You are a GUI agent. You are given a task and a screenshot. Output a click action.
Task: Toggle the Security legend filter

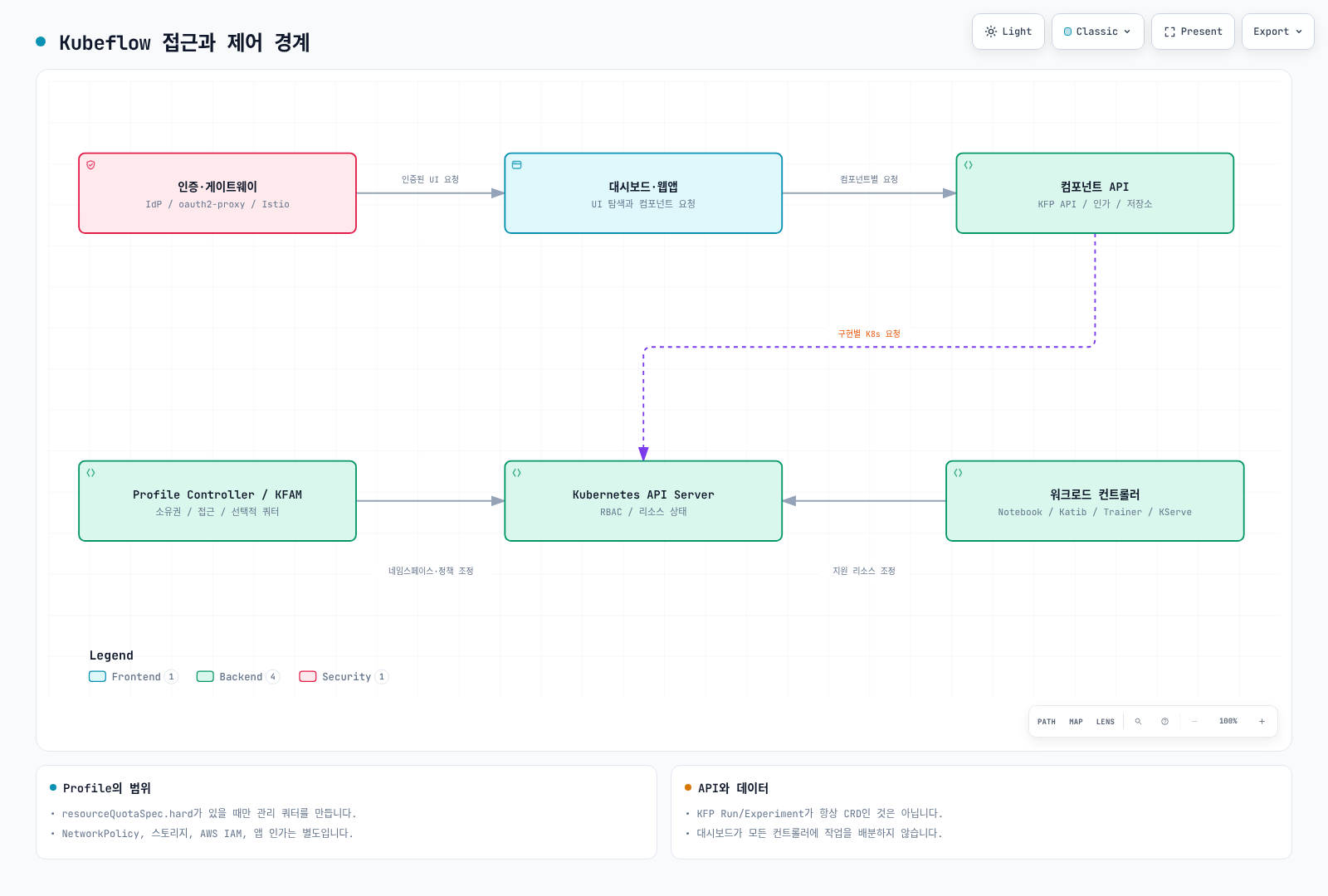(x=344, y=677)
